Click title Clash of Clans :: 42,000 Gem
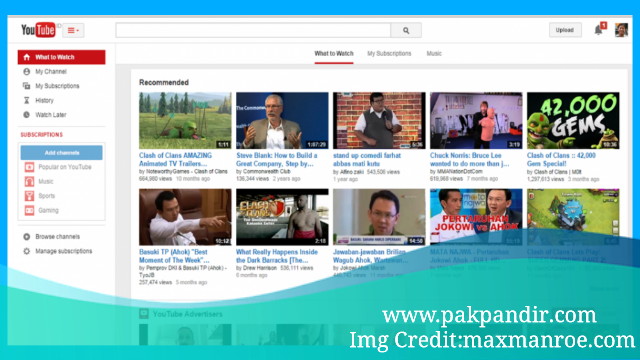 561,160
